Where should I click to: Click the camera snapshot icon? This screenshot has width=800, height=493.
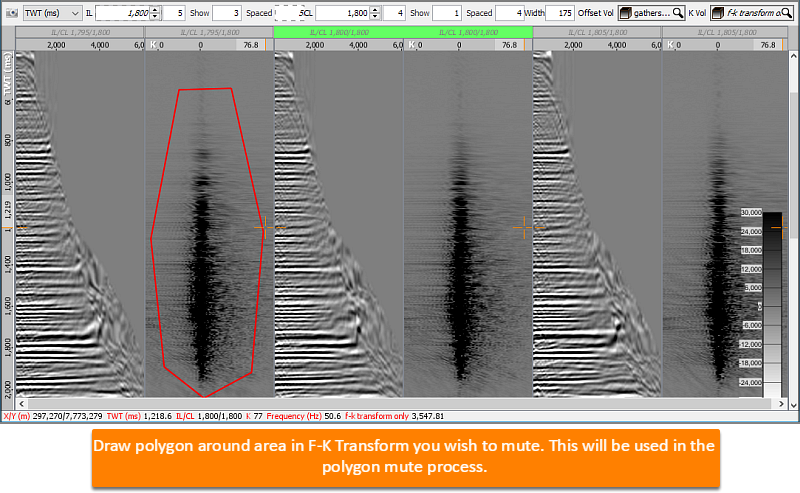click(x=12, y=13)
